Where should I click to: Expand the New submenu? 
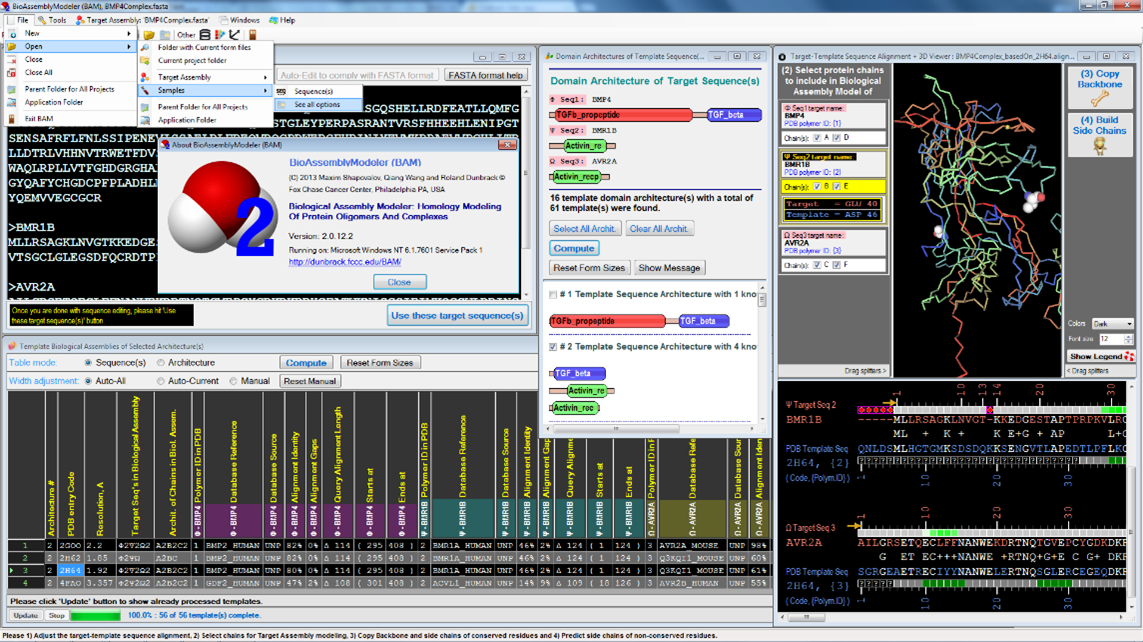[129, 34]
